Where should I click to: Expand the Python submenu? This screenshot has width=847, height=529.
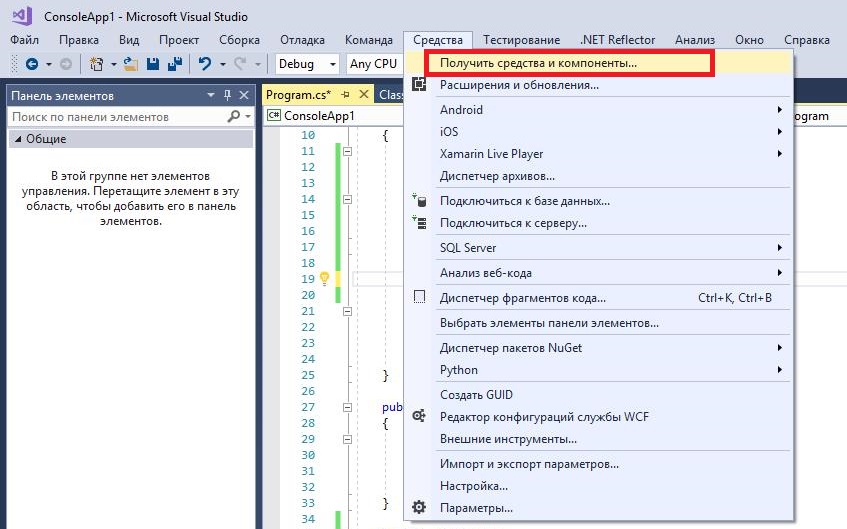coord(599,370)
